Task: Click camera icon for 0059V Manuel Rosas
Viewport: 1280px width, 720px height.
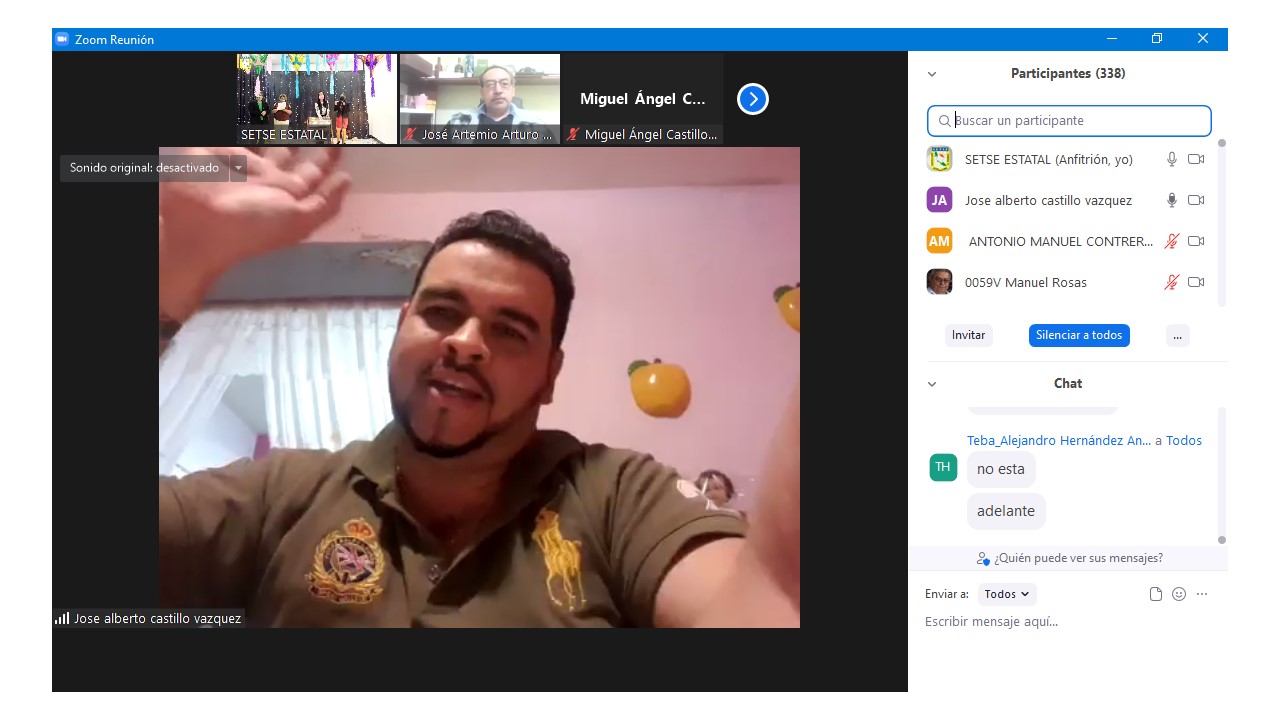Action: tap(1196, 282)
